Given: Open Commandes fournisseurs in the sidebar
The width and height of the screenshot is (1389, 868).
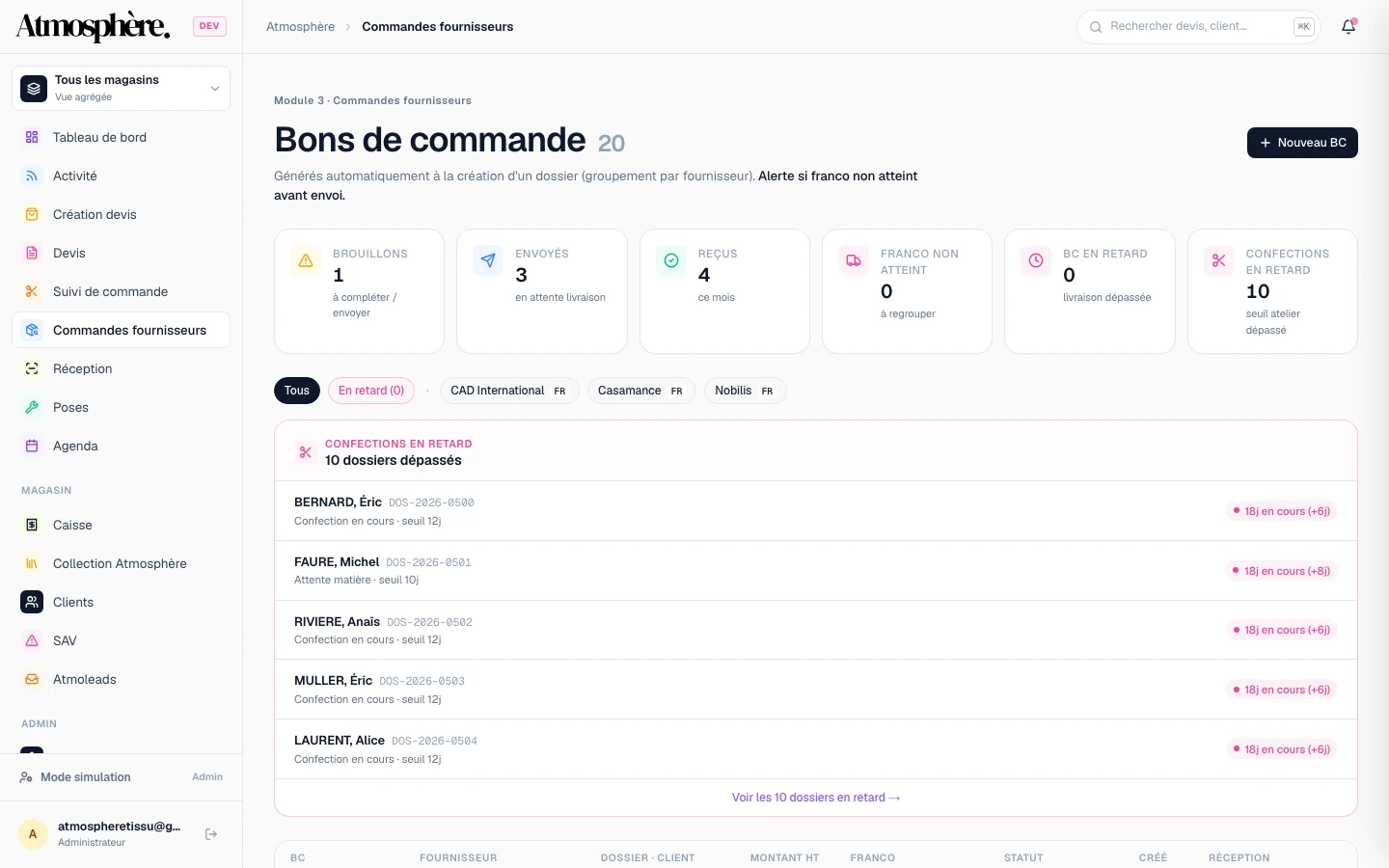Looking at the screenshot, I should coord(122,330).
